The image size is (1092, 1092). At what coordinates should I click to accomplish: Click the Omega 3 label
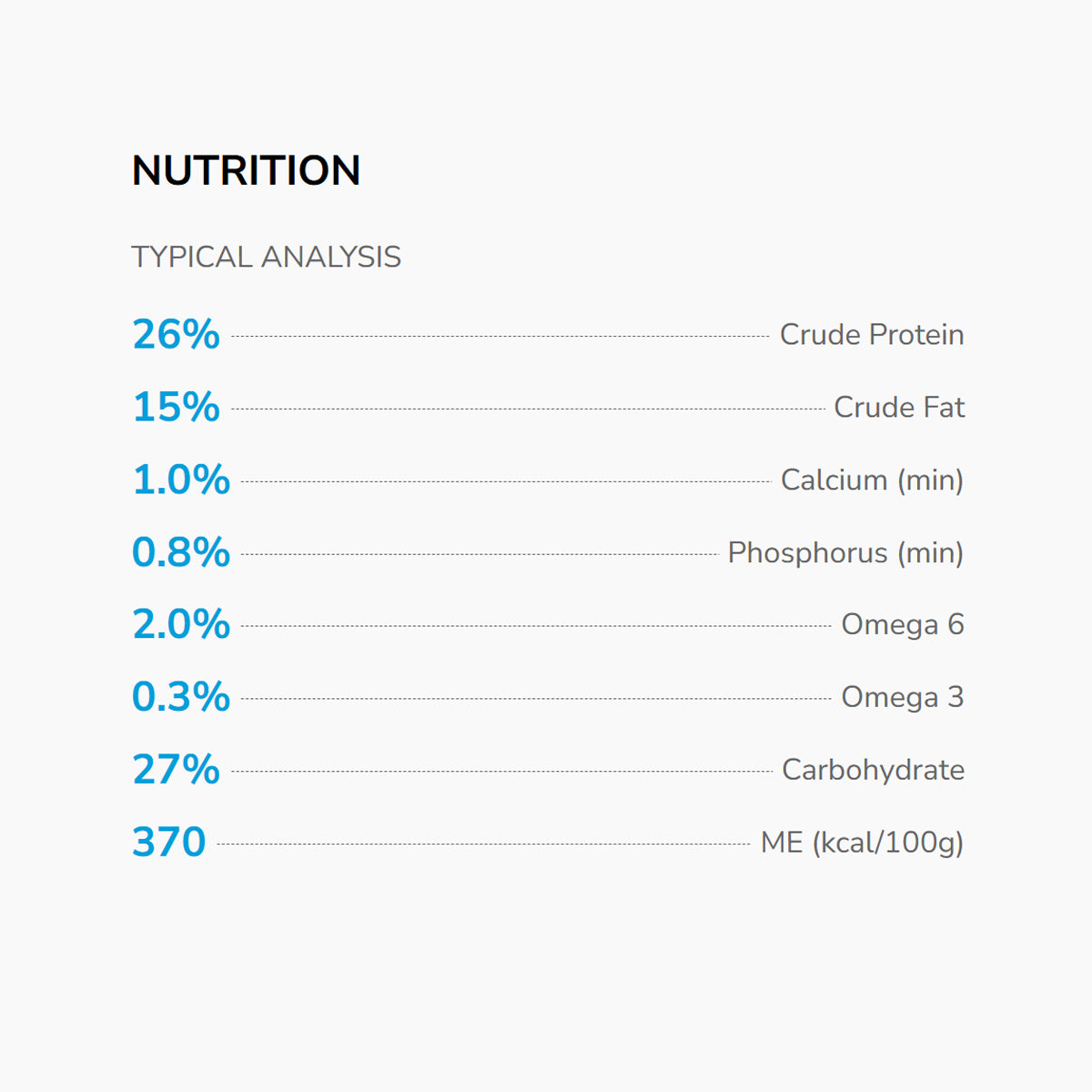click(902, 697)
